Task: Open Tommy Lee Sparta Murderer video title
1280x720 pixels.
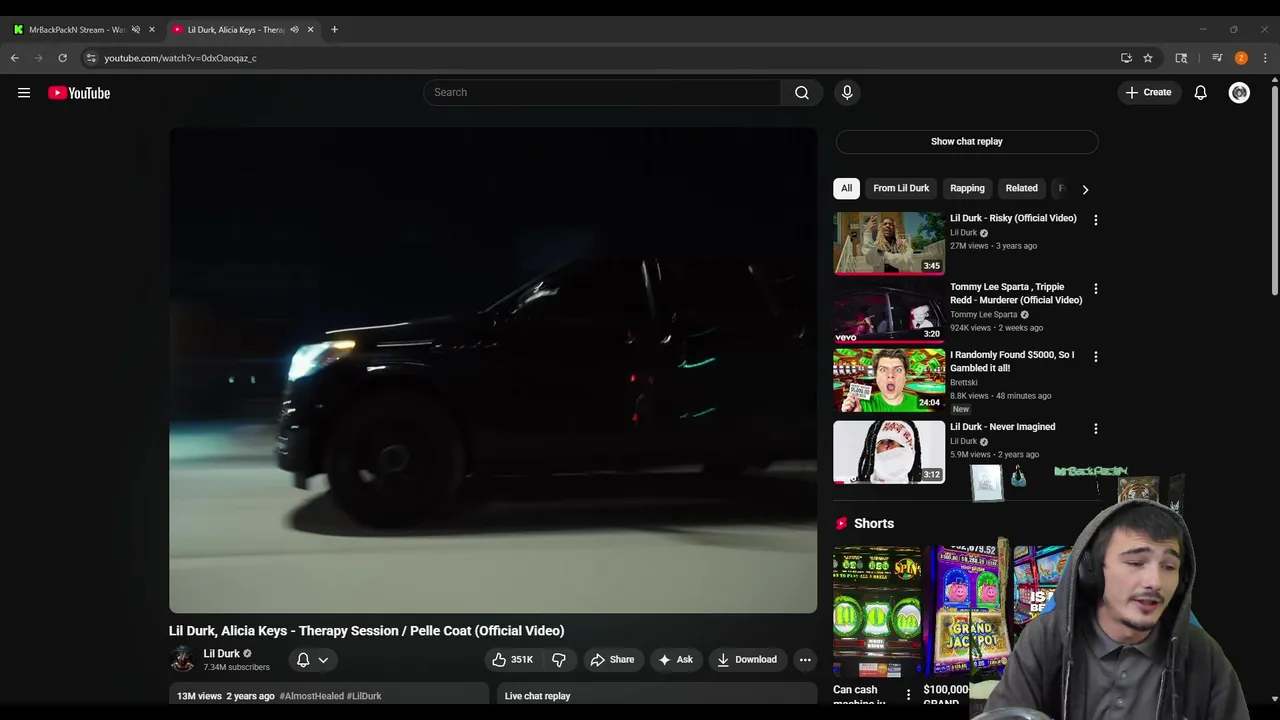Action: (1016, 293)
